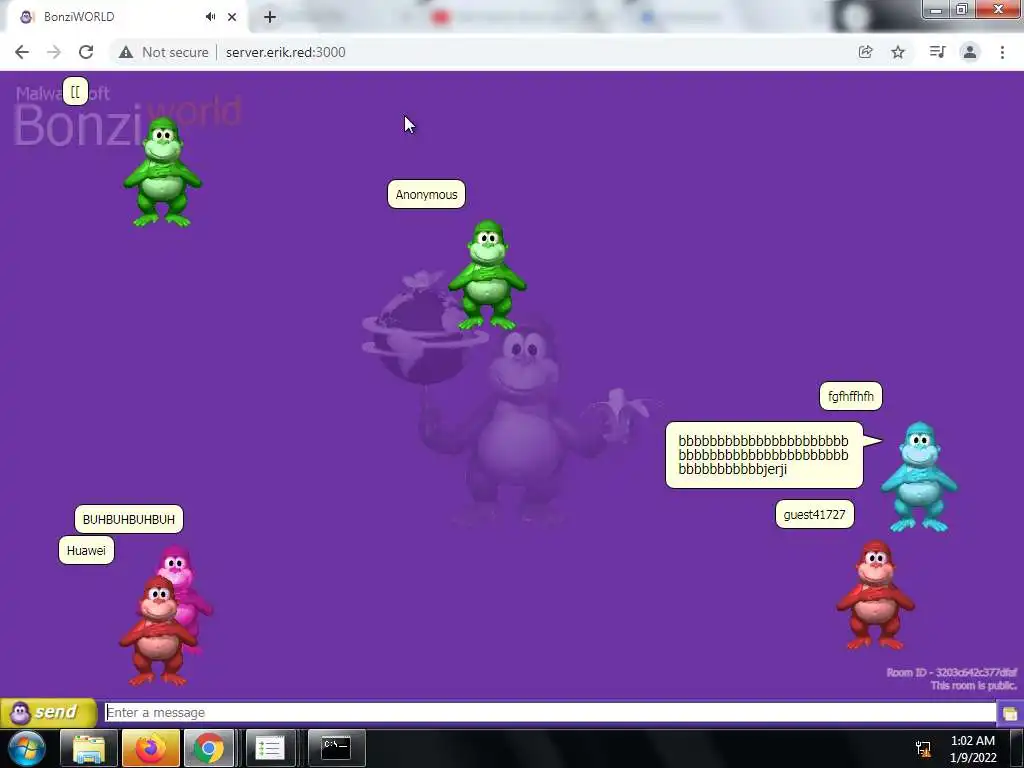Open File Explorer from the taskbar

[x=89, y=748]
